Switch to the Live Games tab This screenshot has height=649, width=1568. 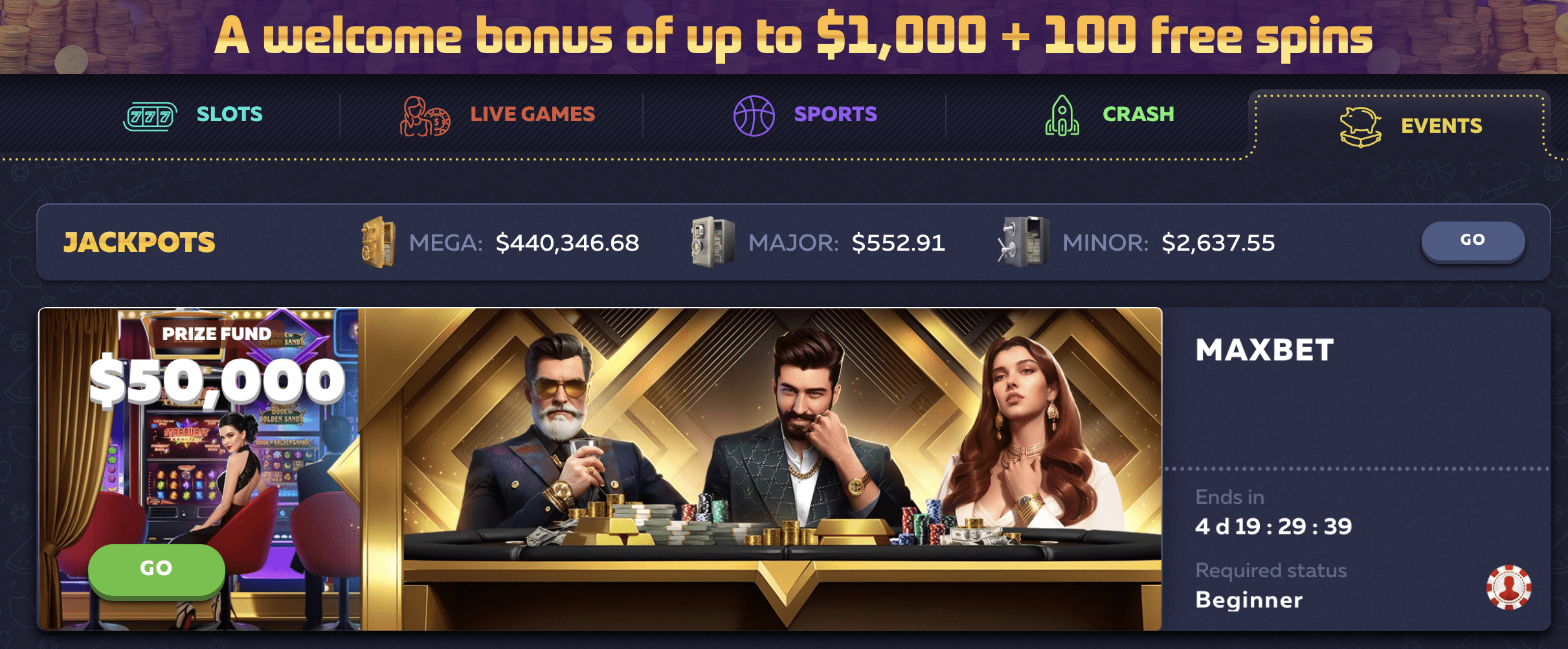[532, 114]
